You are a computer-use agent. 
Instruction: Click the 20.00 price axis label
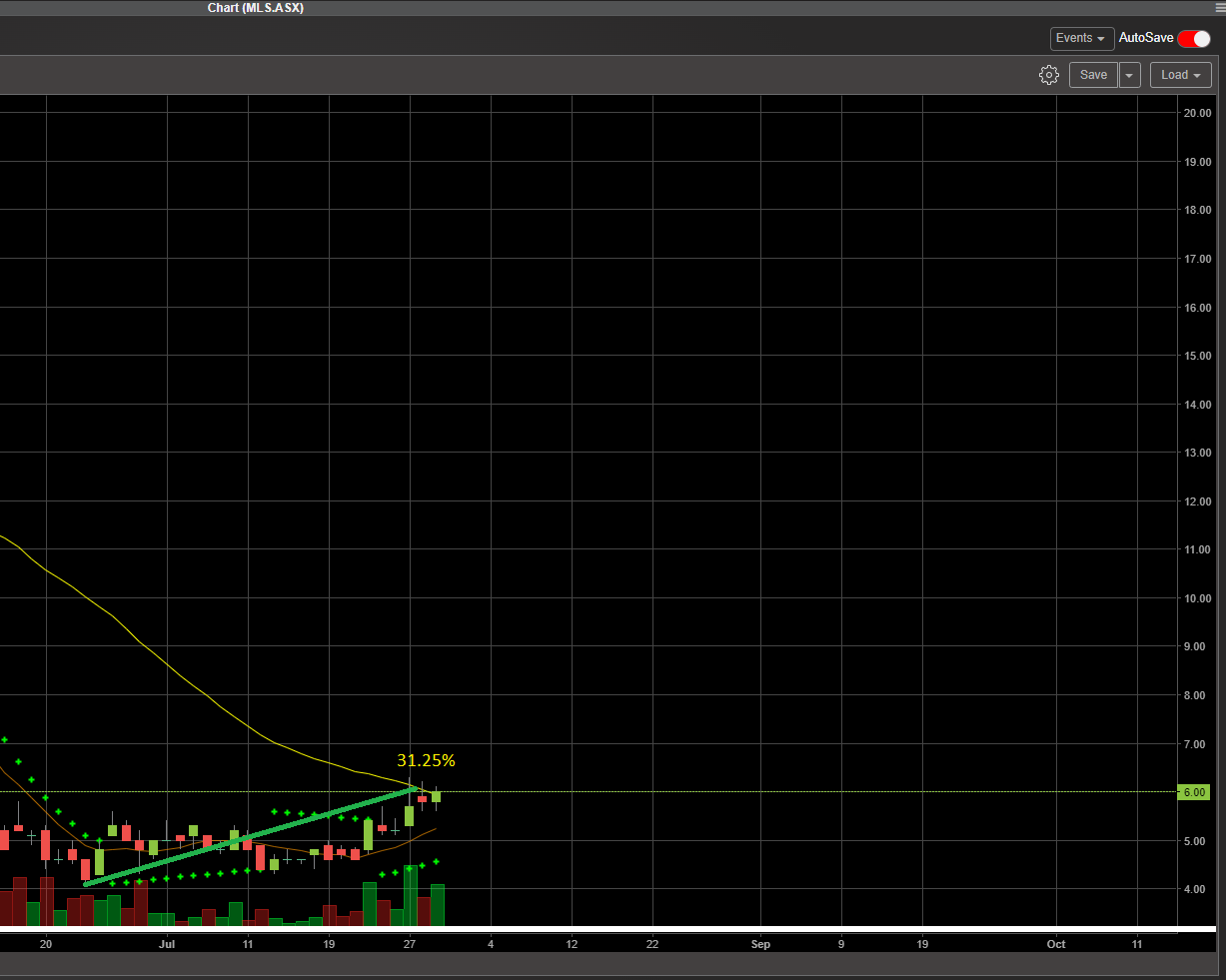[1197, 113]
